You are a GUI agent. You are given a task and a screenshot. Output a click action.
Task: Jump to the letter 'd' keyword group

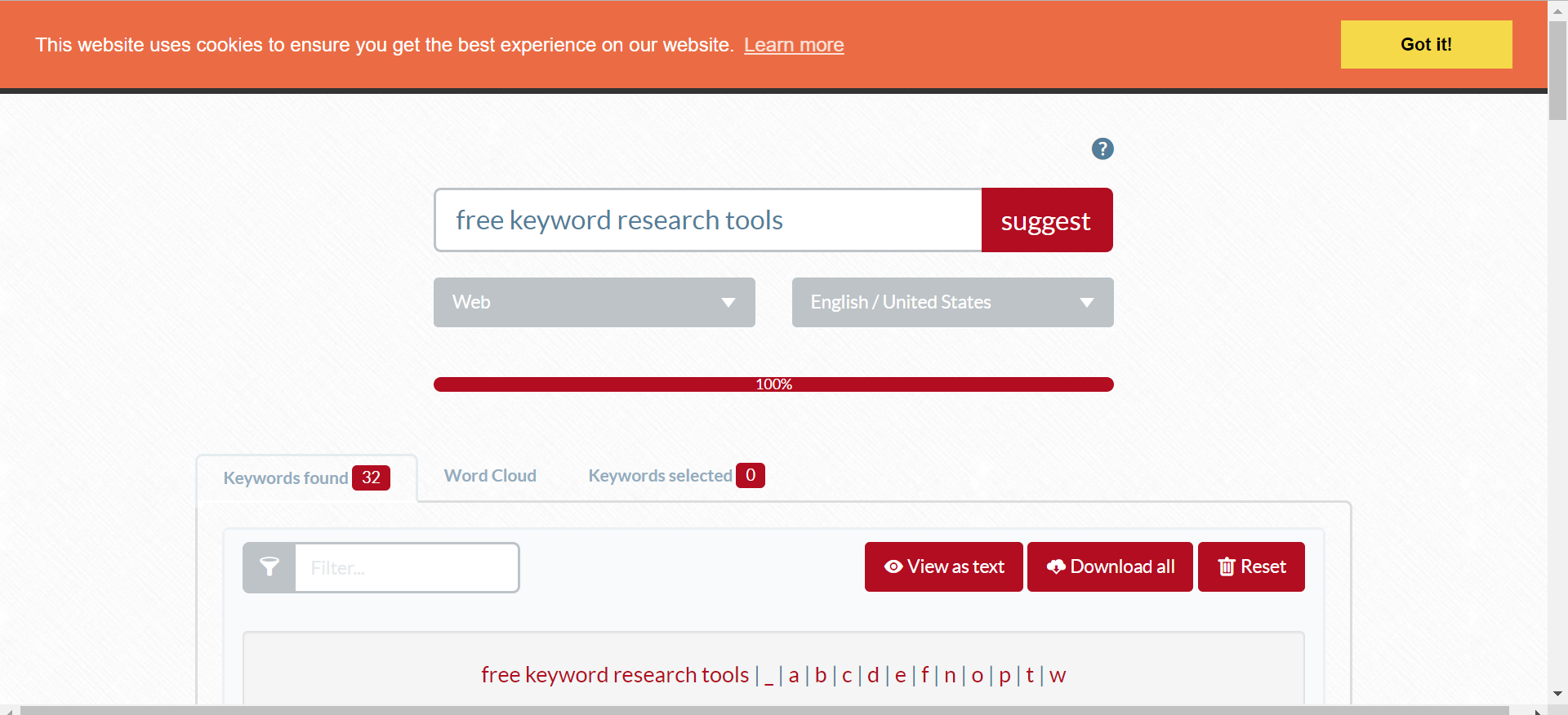(873, 675)
